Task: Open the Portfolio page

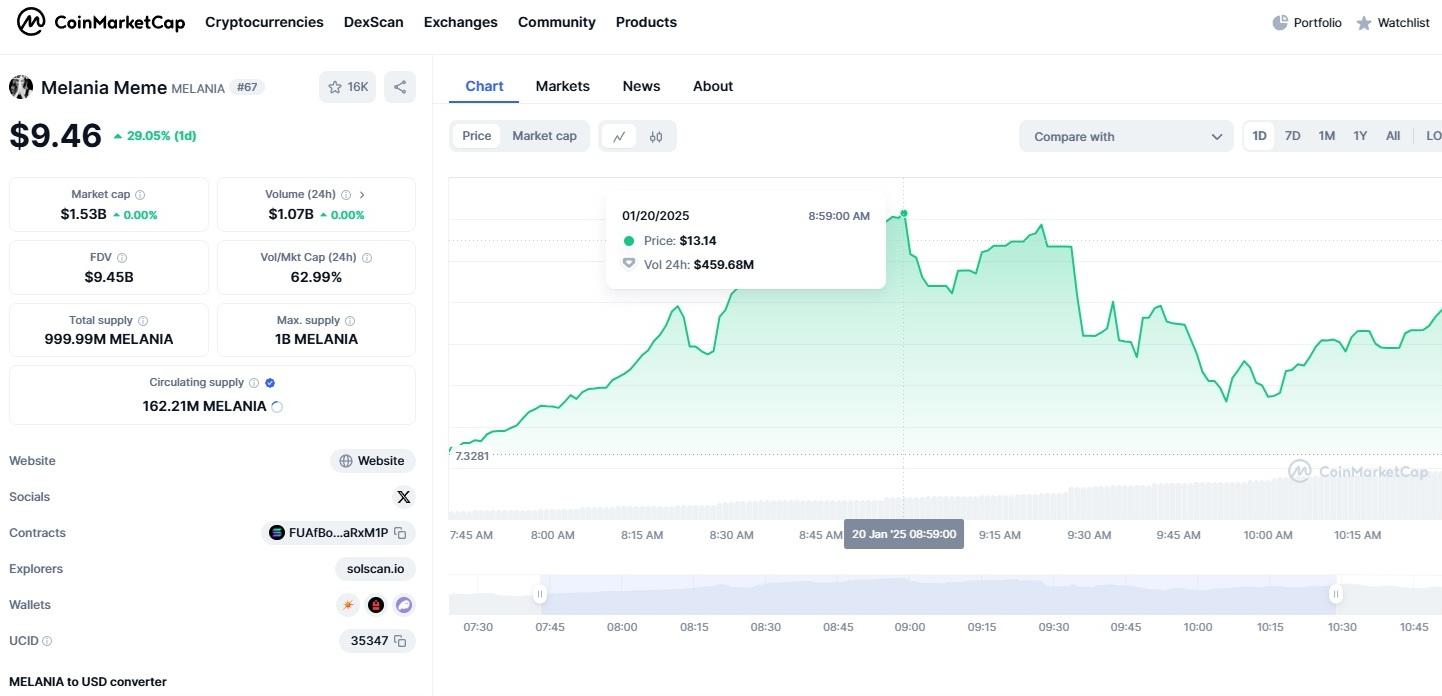Action: tap(1306, 22)
